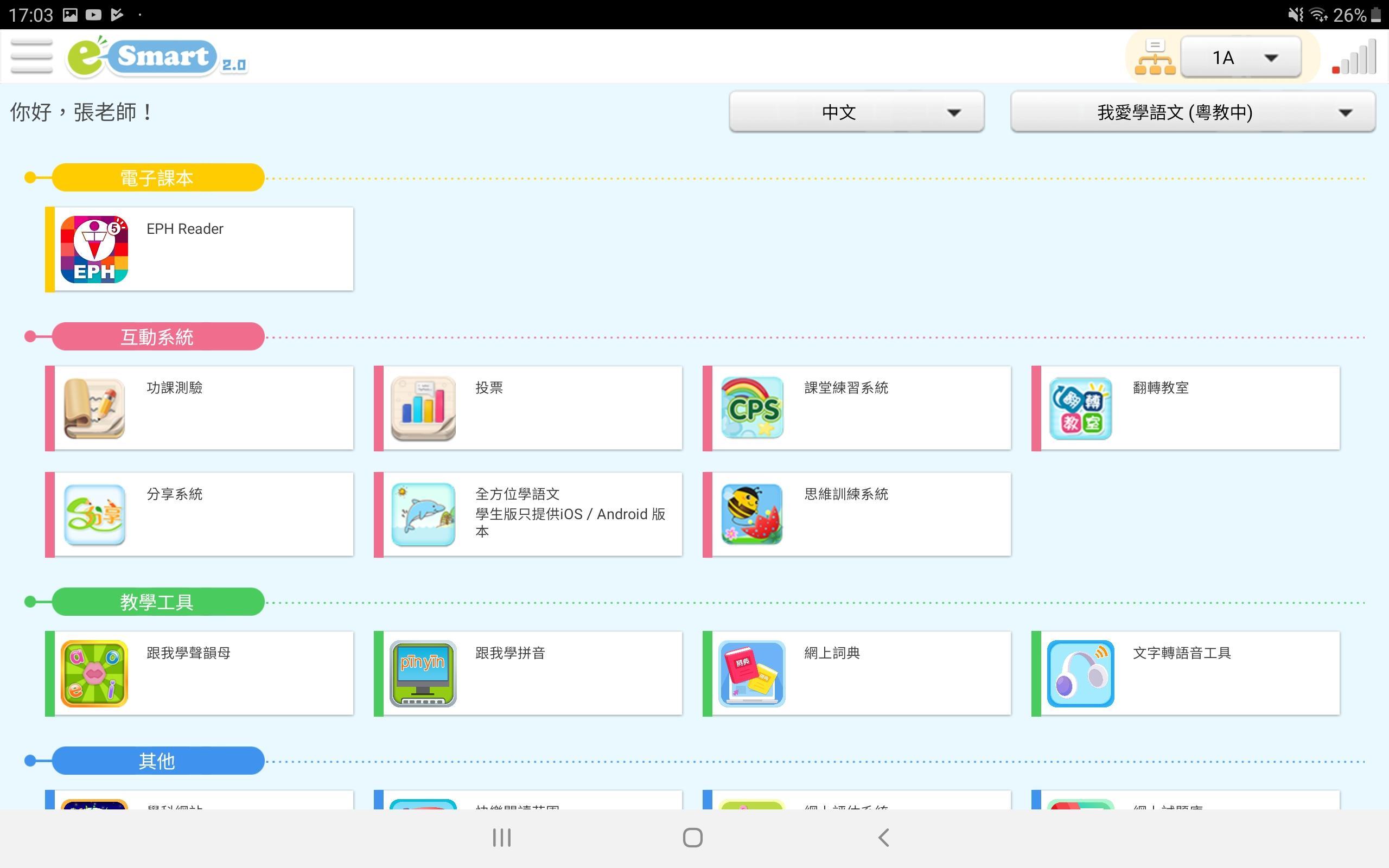Select the 翻轉教室 label

(1161, 388)
